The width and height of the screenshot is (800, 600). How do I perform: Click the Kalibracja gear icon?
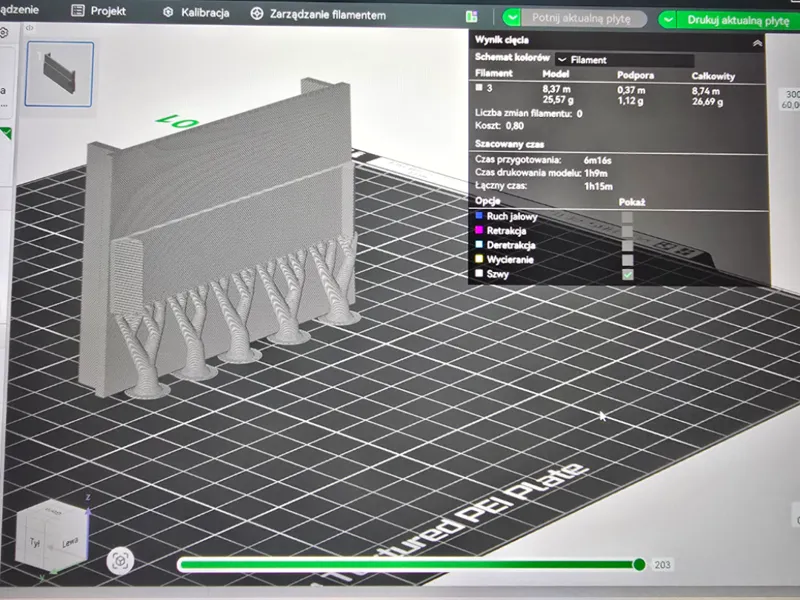[168, 12]
